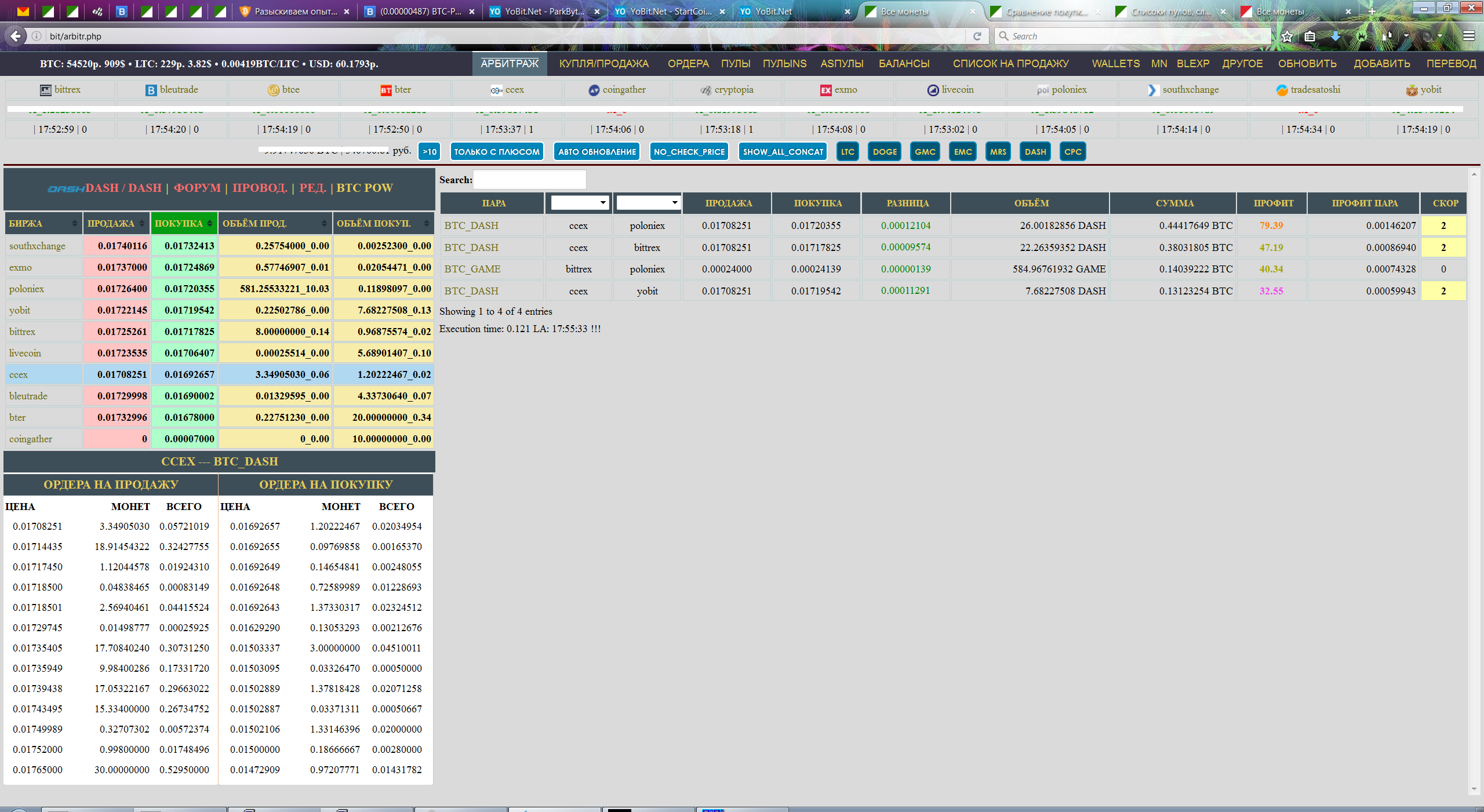This screenshot has width=1484, height=812.
Task: Click the ПРОФИТ column header
Action: pos(1273,203)
